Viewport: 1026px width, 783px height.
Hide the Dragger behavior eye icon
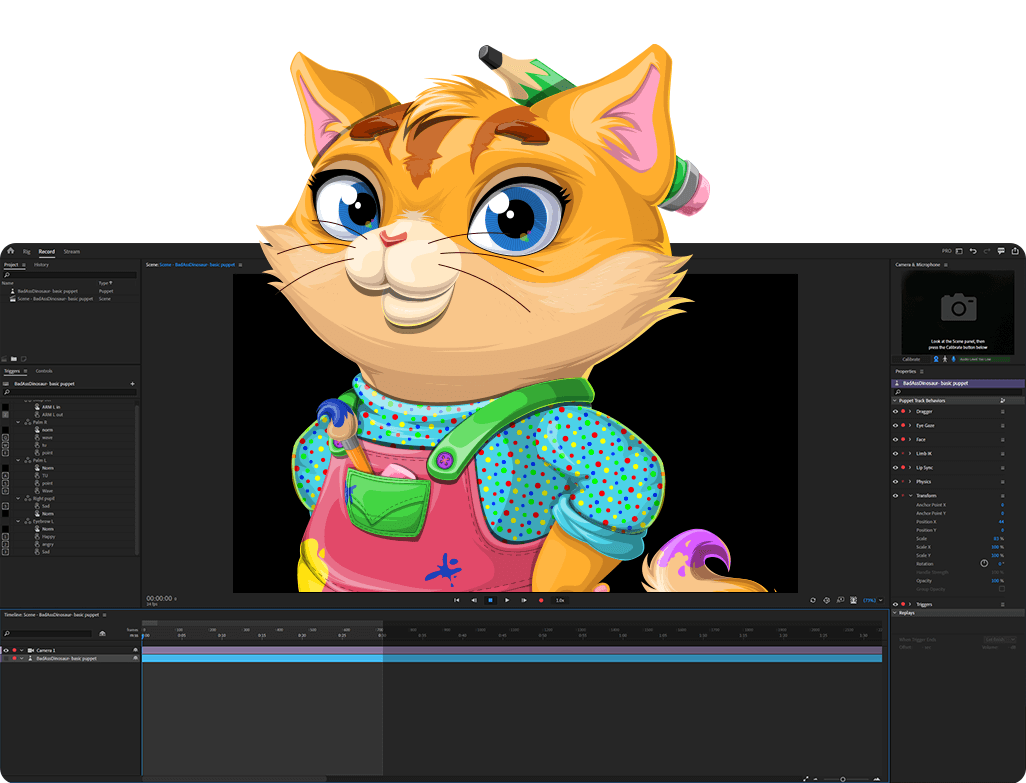pyautogui.click(x=895, y=411)
